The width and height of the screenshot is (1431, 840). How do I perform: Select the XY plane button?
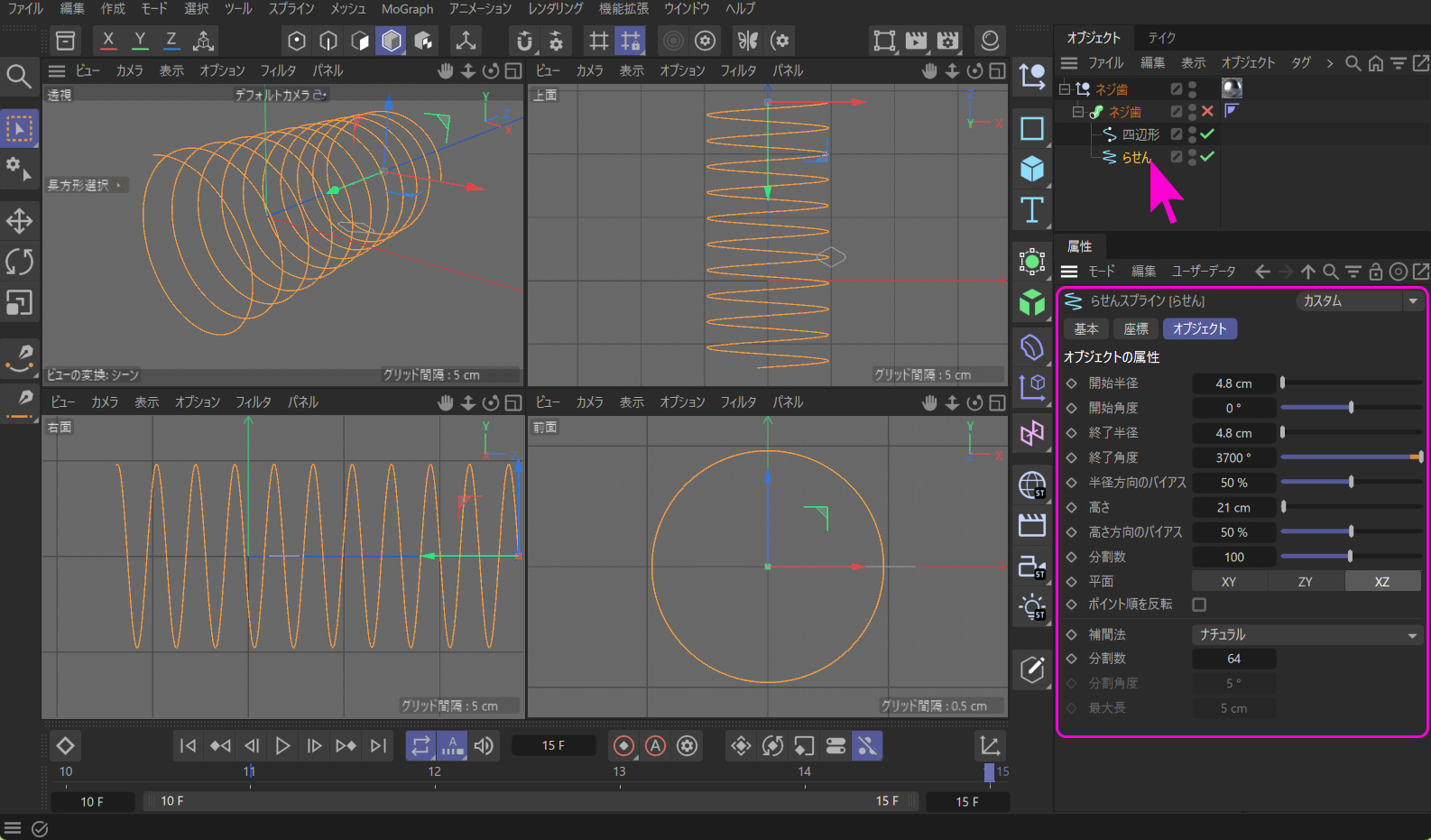click(1229, 582)
